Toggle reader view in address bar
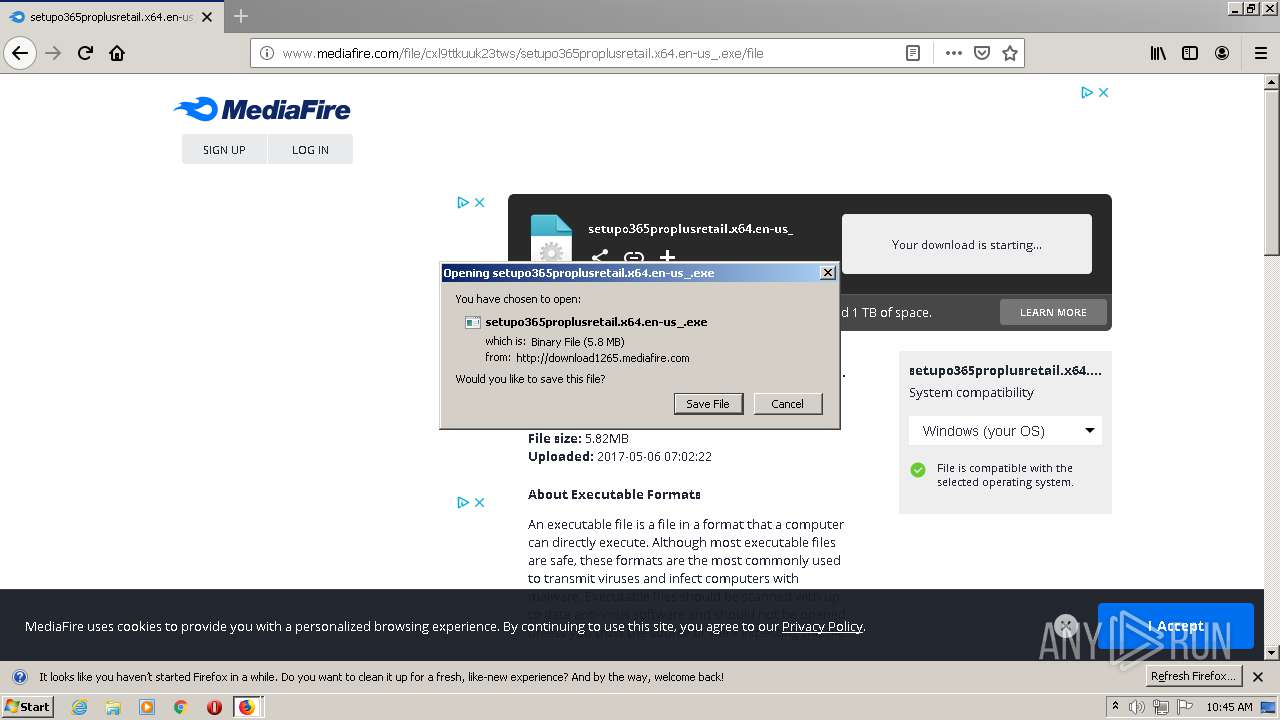 (913, 53)
